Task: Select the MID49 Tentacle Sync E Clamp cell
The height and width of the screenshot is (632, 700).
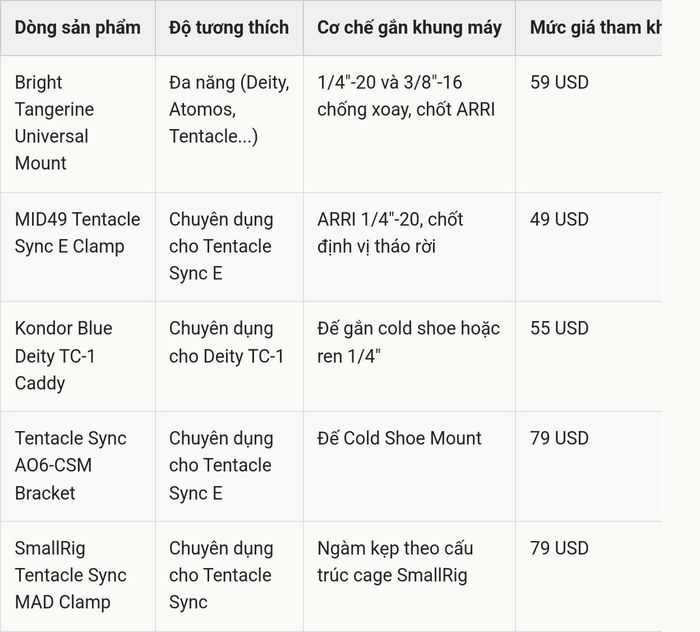Action: (x=78, y=247)
